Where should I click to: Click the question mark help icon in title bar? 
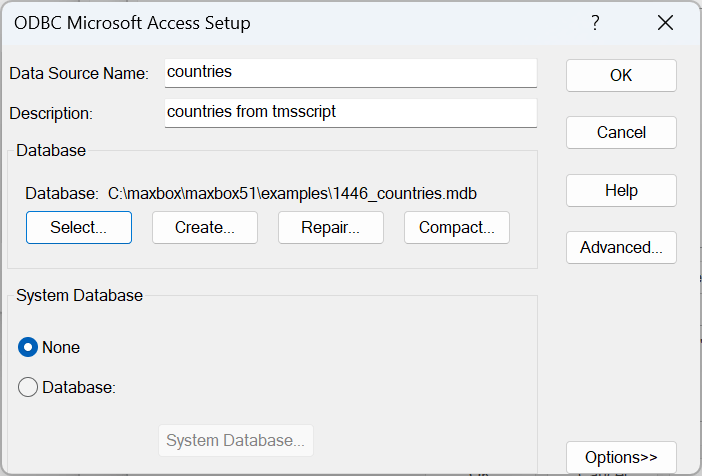click(595, 22)
